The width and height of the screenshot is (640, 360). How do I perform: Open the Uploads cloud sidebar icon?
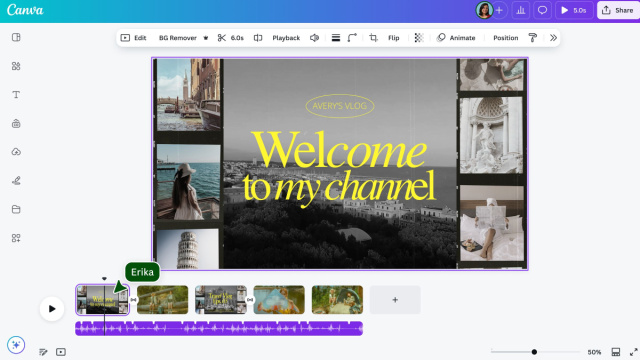pos(16,152)
